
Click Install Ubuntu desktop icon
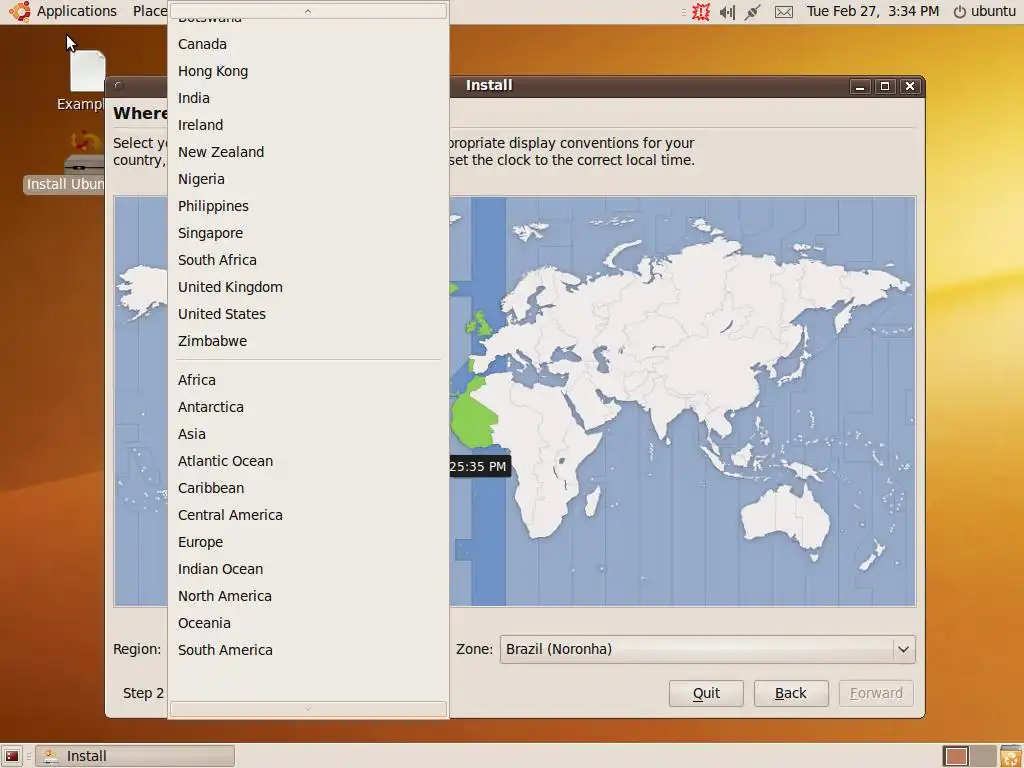point(65,163)
